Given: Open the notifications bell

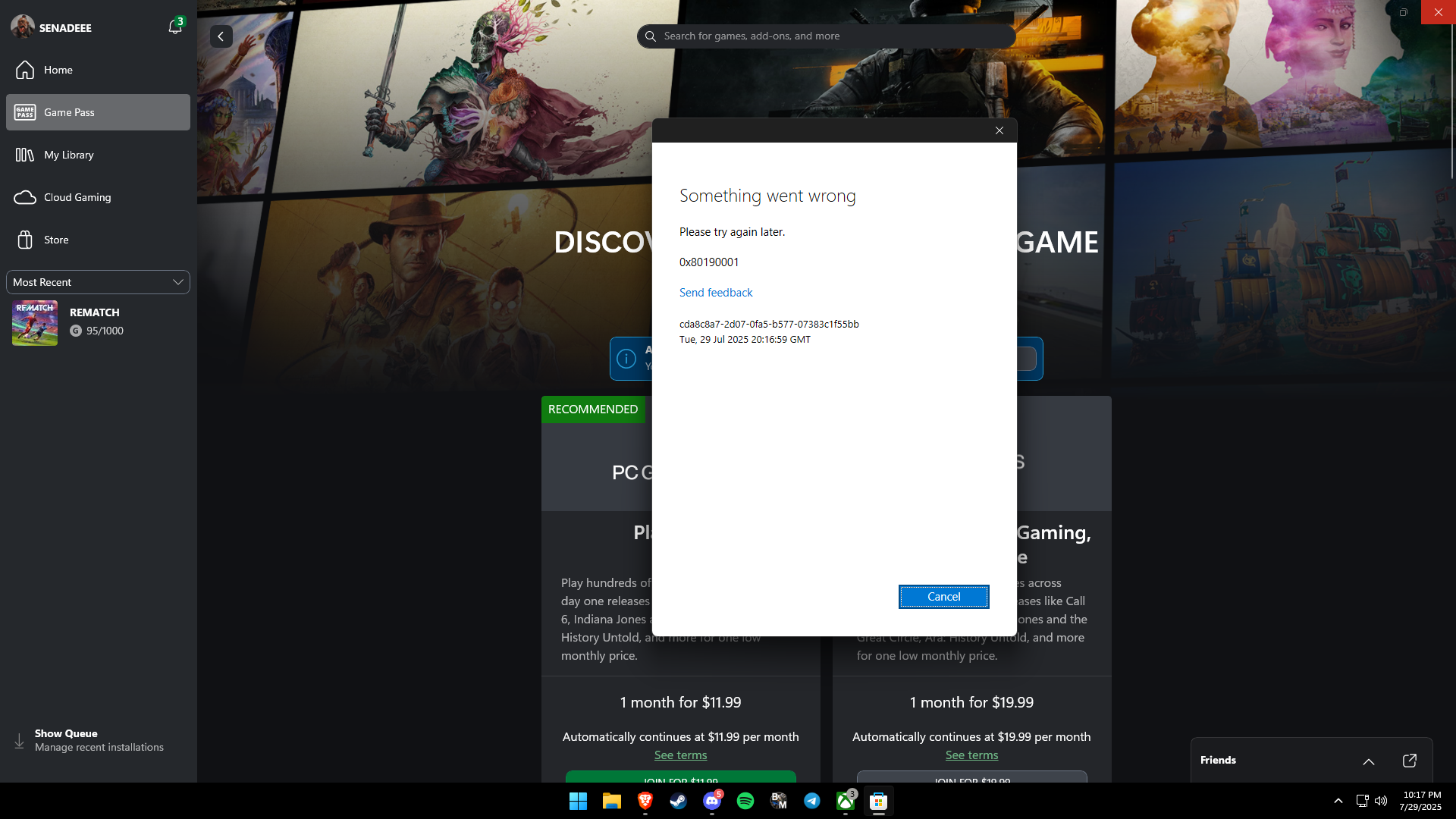Looking at the screenshot, I should pyautogui.click(x=175, y=27).
